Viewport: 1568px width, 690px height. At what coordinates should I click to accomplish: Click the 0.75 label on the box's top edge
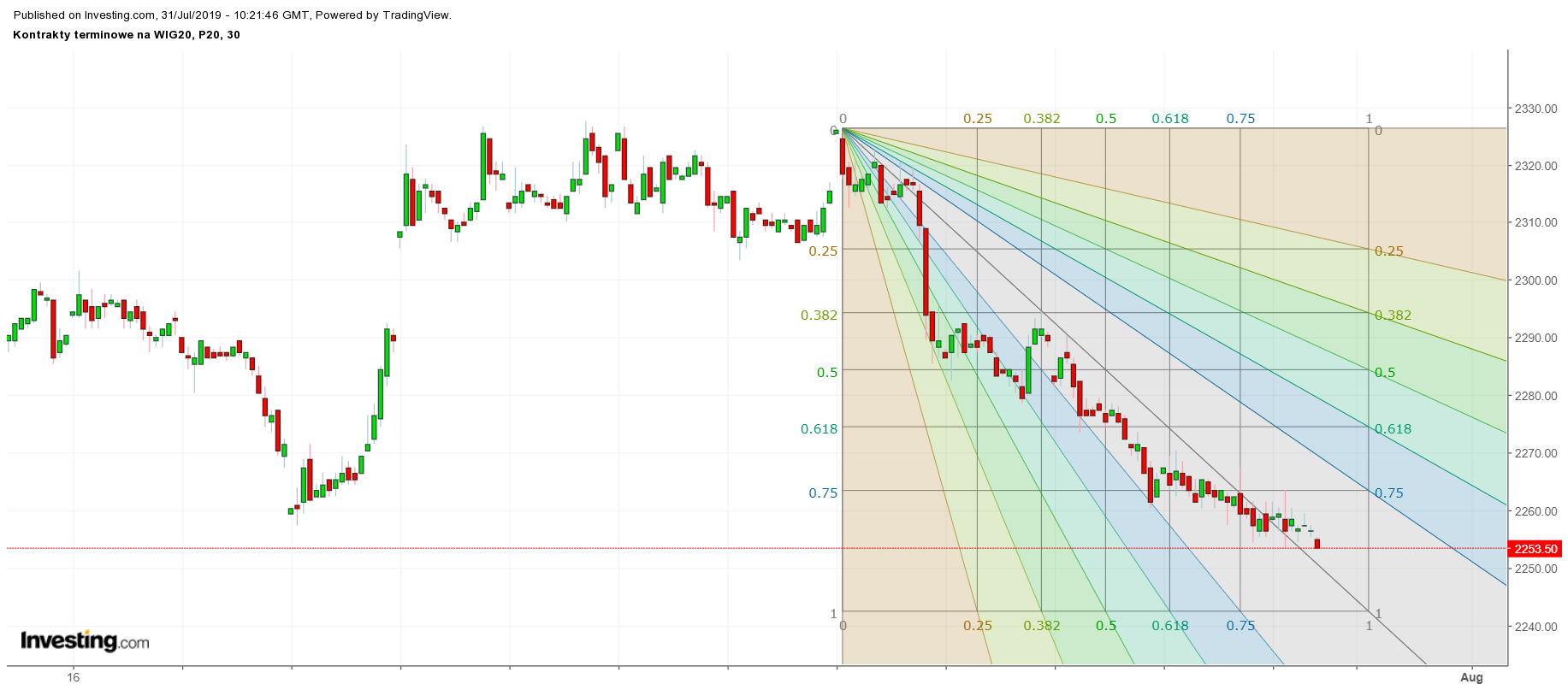(x=1240, y=119)
